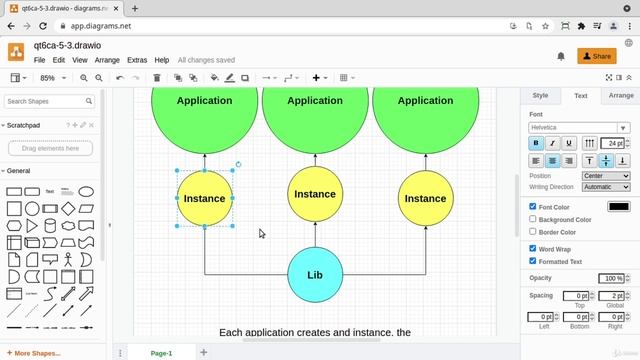The image size is (640, 360).
Task: Align text to the left
Action: (x=536, y=161)
